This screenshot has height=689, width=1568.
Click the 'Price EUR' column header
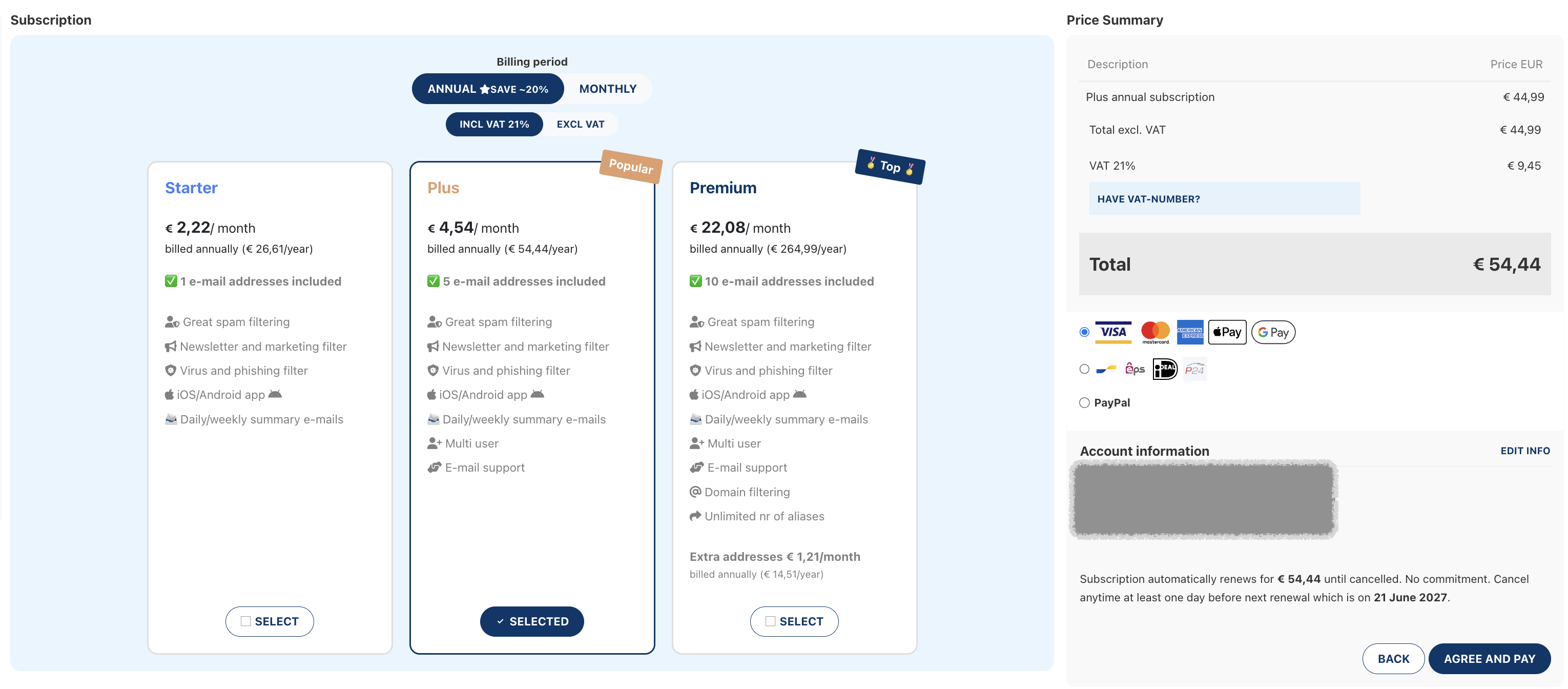tap(1516, 64)
